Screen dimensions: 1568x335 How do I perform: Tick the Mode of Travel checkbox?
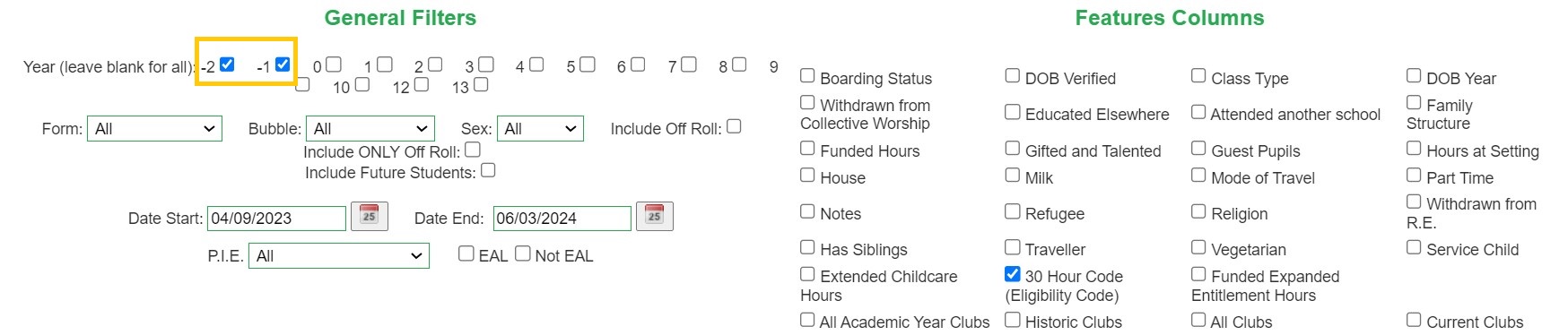1198,175
